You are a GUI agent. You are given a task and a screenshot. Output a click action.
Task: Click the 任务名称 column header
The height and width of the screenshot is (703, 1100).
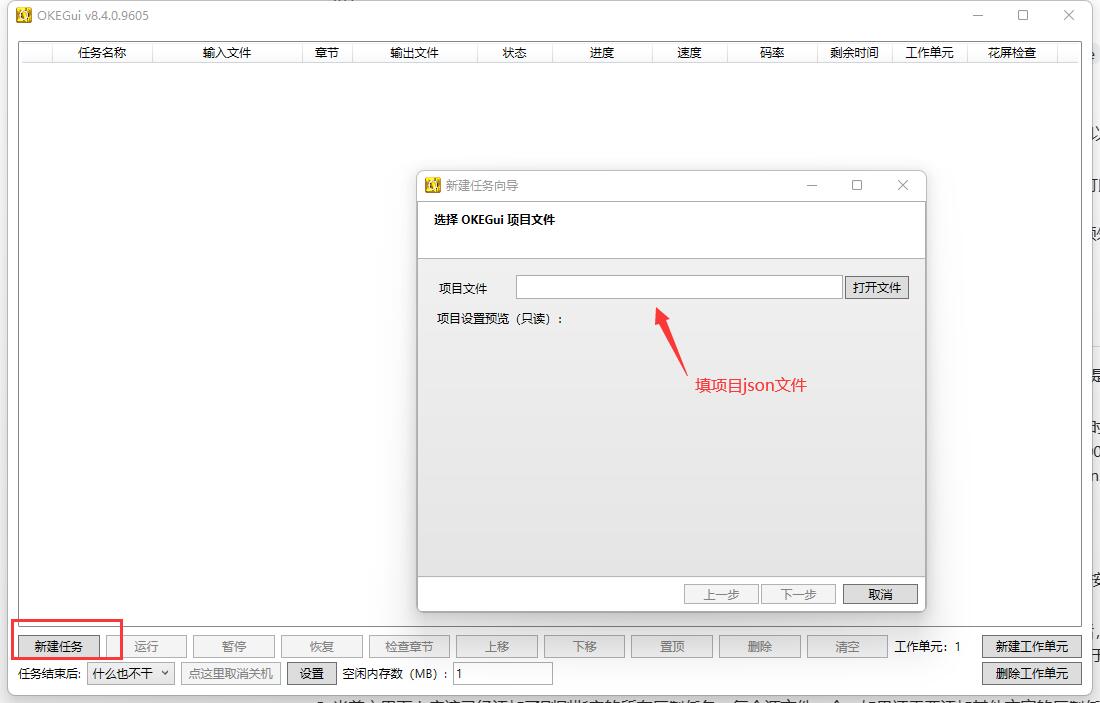pyautogui.click(x=102, y=53)
